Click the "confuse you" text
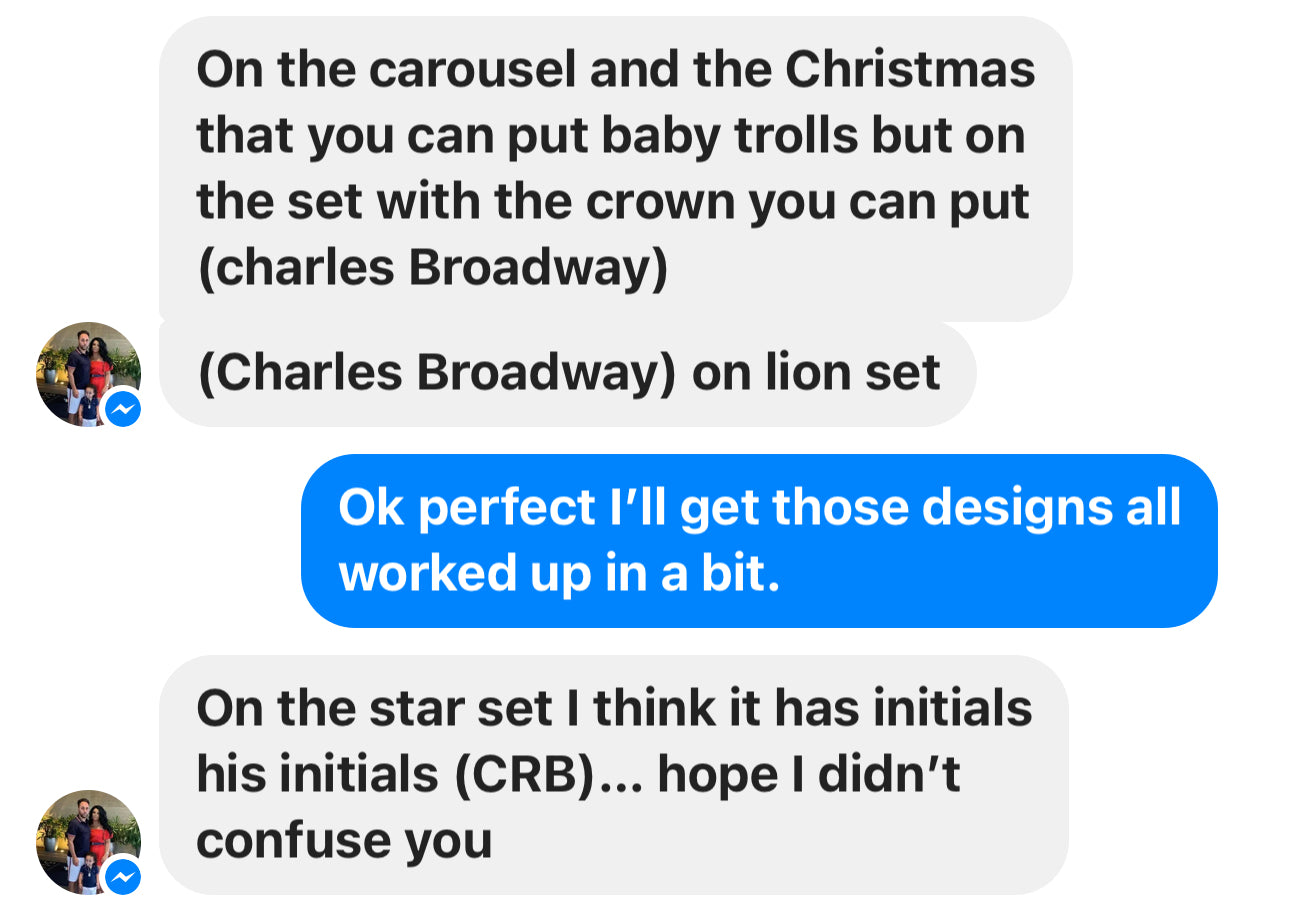Viewport: 1290px width, 916px height. [x=344, y=840]
